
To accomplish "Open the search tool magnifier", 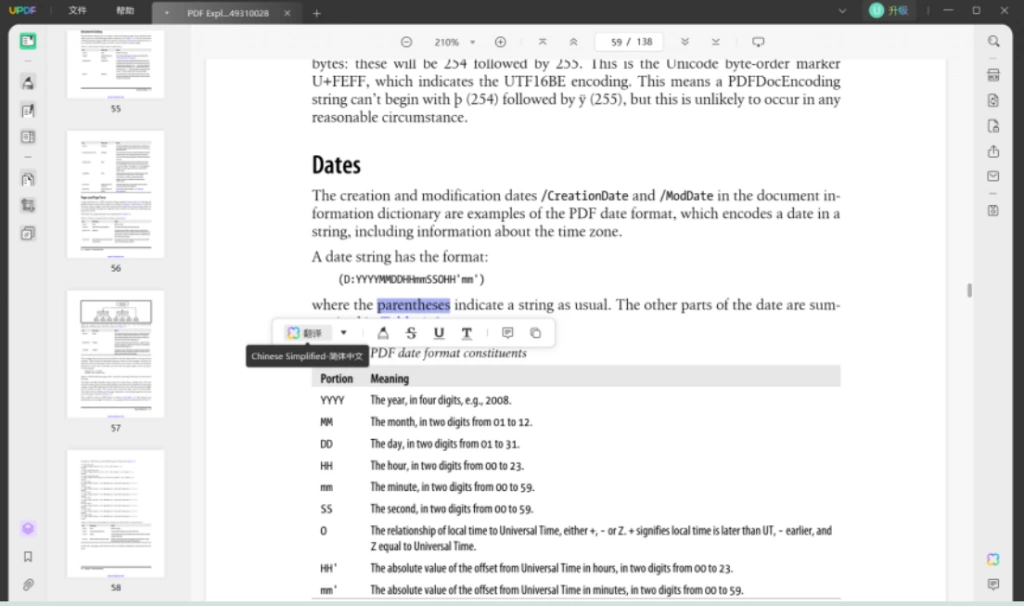I will pos(993,42).
